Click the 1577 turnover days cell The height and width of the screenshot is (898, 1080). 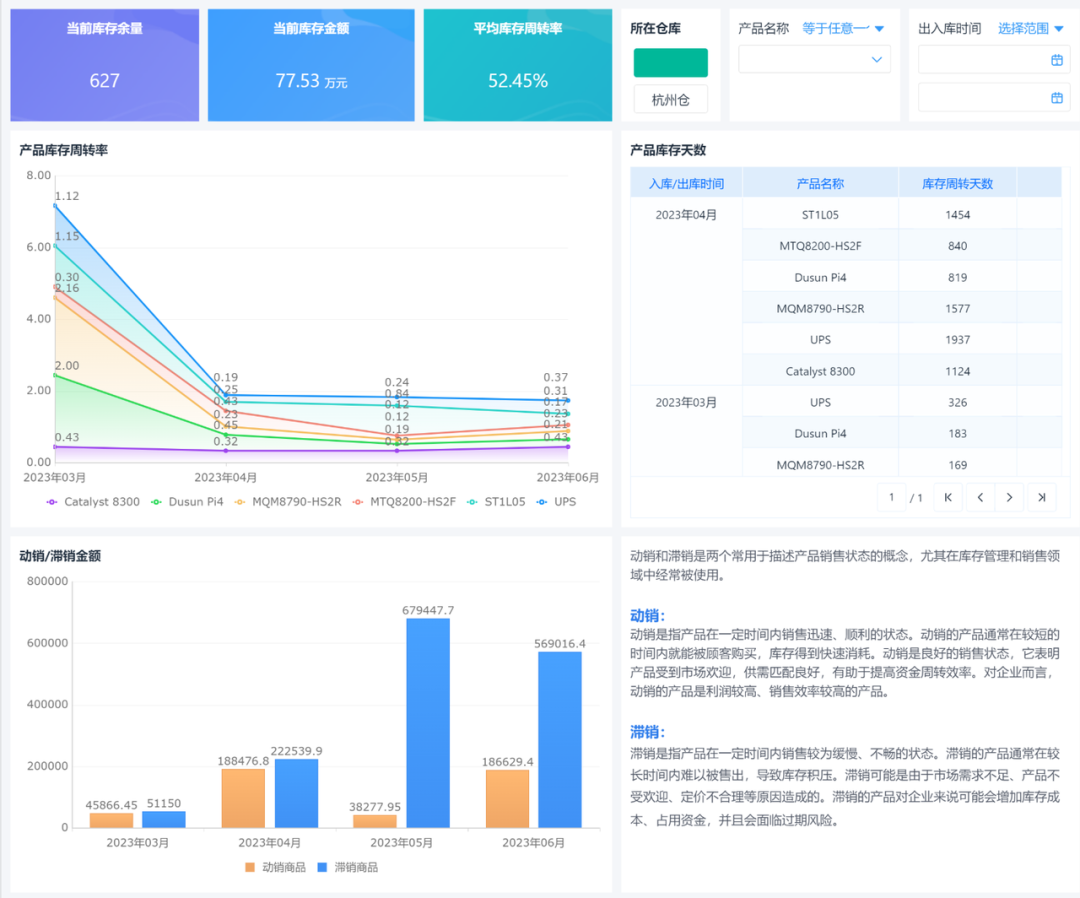point(957,309)
